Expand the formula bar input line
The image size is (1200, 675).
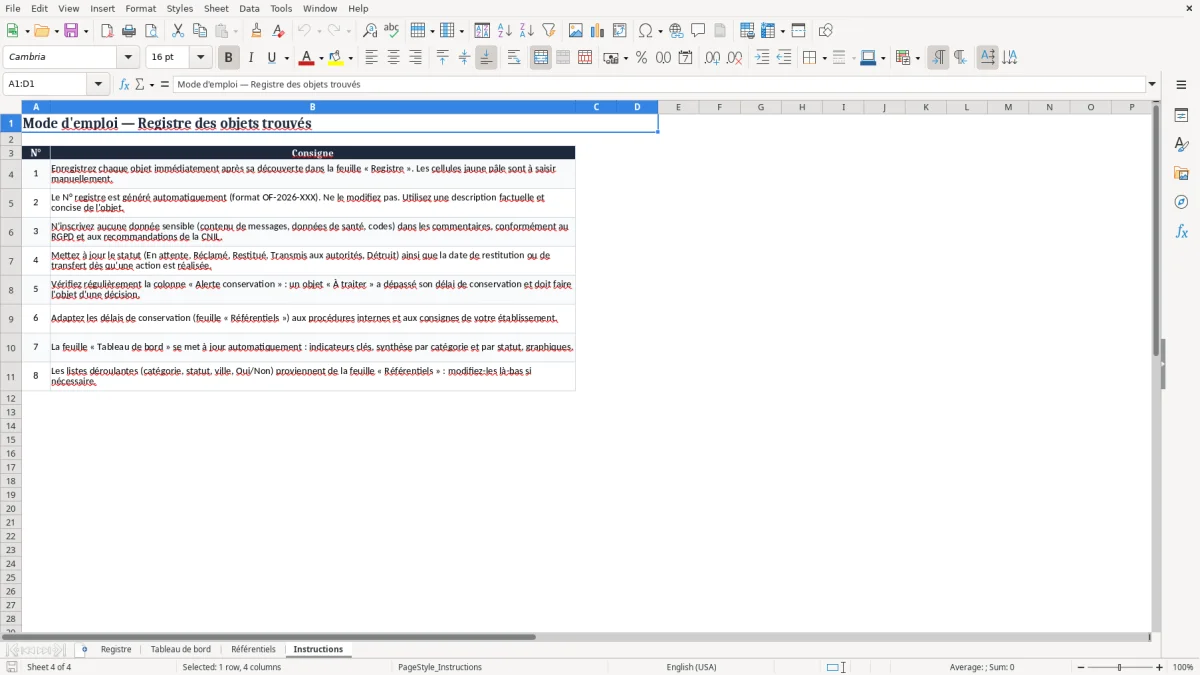pos(1152,84)
